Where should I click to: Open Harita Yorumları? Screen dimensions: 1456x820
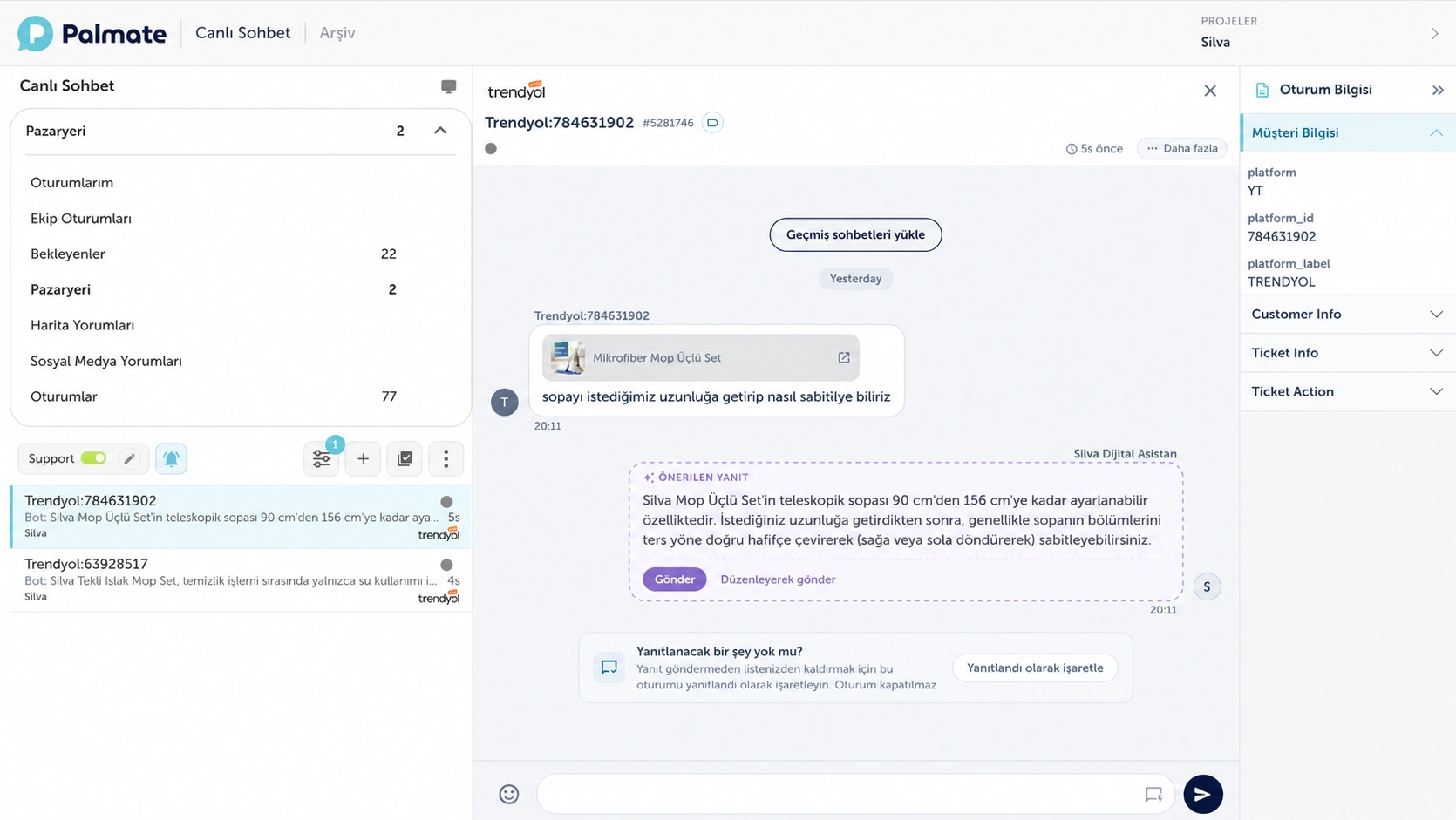83,325
